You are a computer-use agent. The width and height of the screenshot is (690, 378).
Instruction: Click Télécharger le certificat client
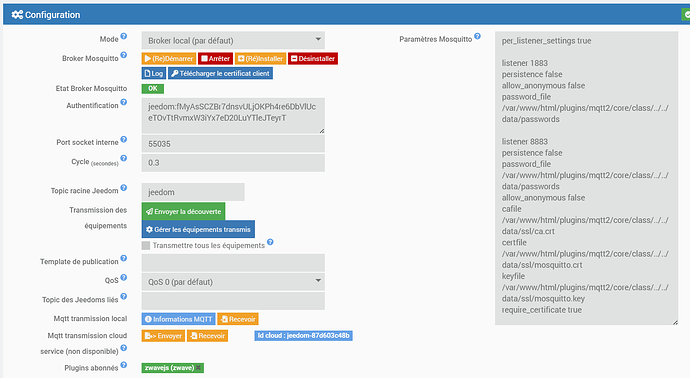[220, 73]
